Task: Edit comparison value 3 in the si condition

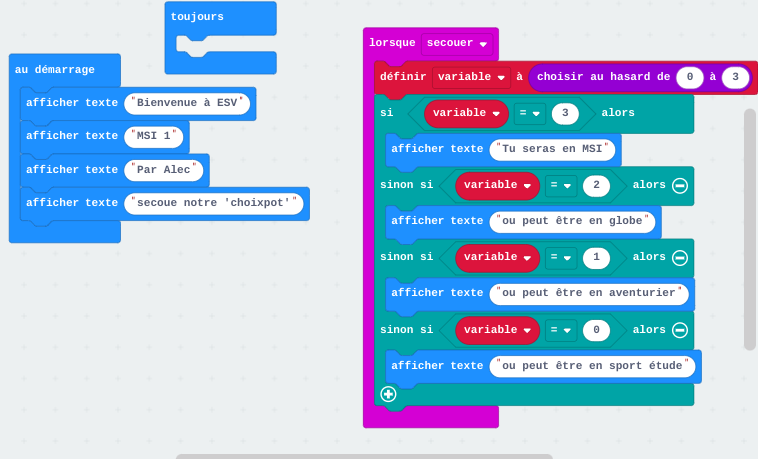Action: (x=565, y=113)
